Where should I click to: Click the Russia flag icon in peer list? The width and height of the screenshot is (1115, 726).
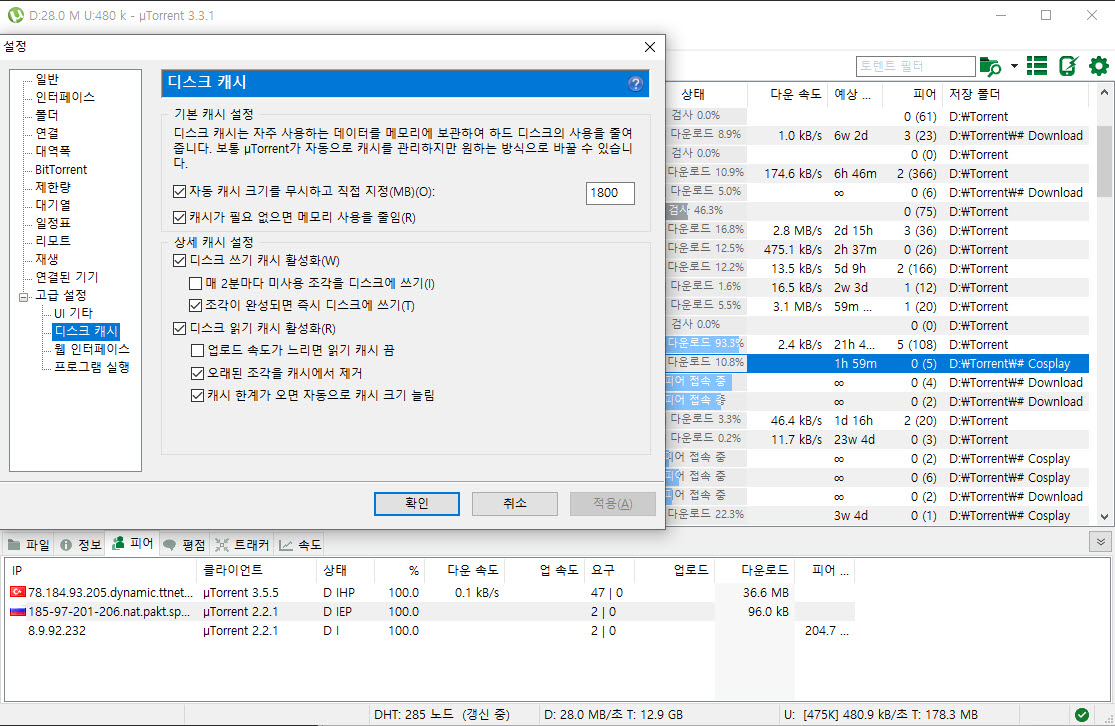(18, 612)
